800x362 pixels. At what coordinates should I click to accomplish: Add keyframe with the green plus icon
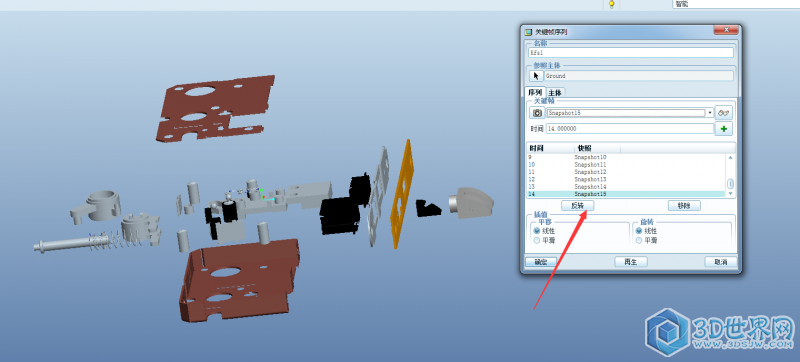pyautogui.click(x=723, y=129)
